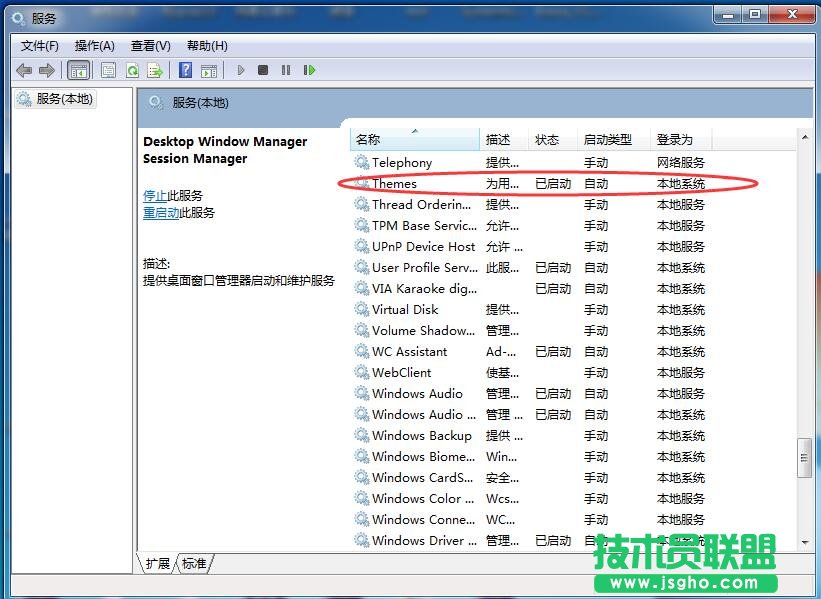
Task: Click the Start Service play icon
Action: click(241, 70)
